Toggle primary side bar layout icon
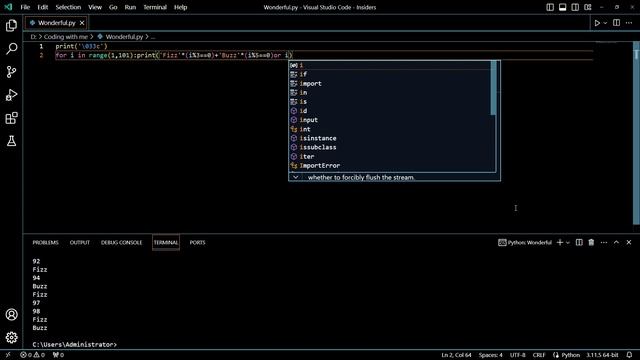The height and width of the screenshot is (360, 640). [550, 7]
